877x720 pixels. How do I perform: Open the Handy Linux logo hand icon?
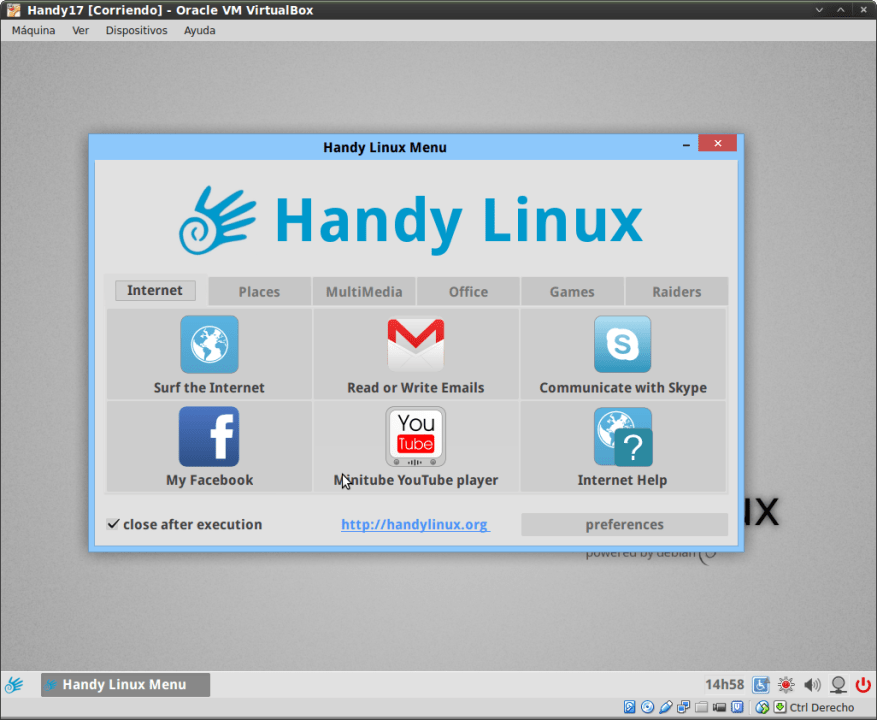pyautogui.click(x=222, y=218)
